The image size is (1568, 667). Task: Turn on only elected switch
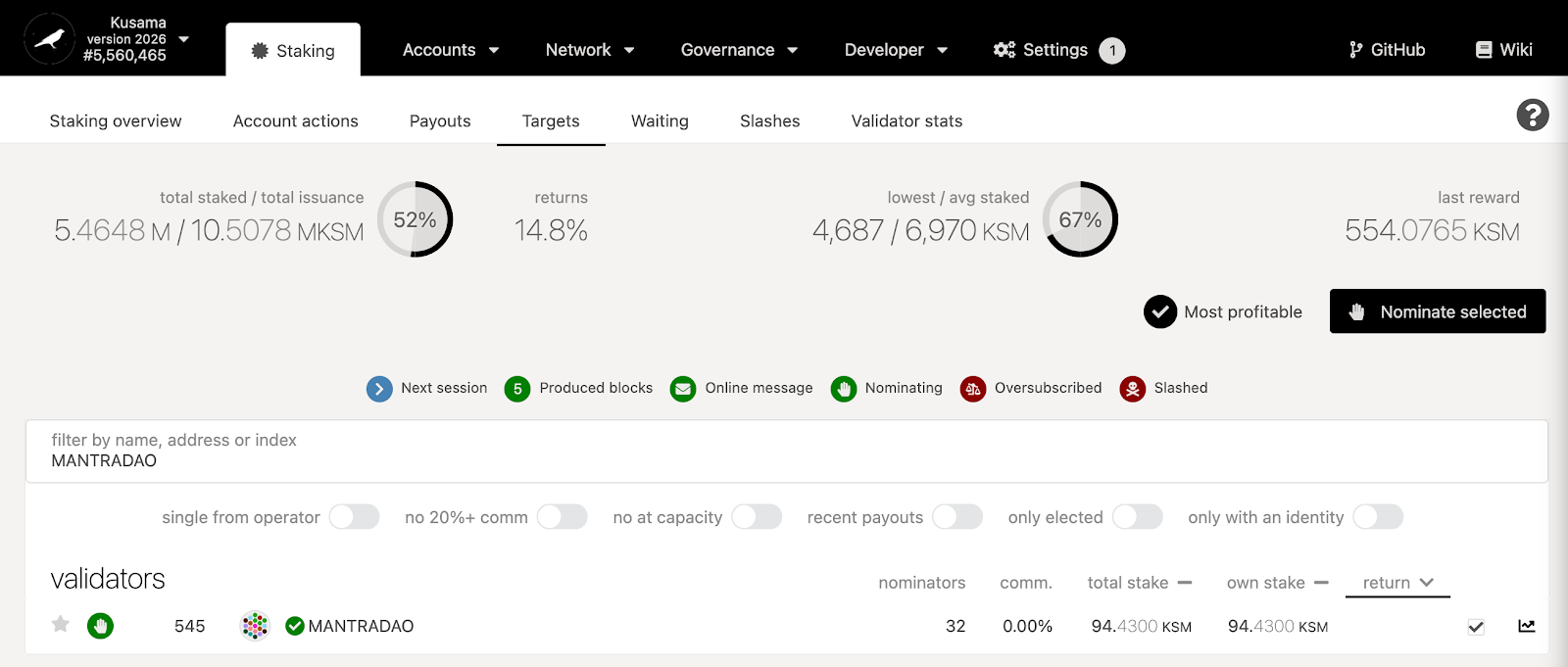1138,517
